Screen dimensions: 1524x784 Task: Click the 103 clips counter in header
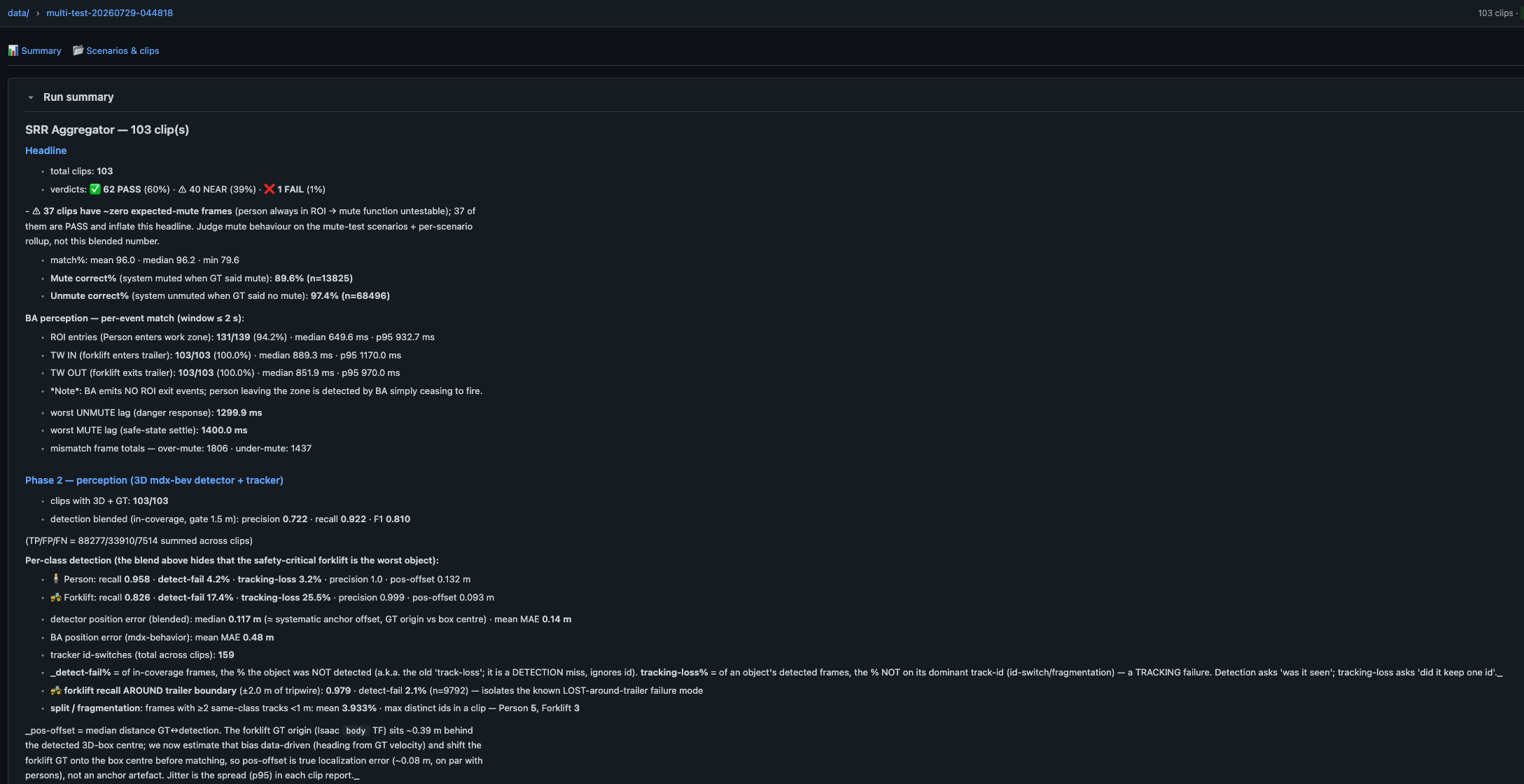pos(1495,13)
